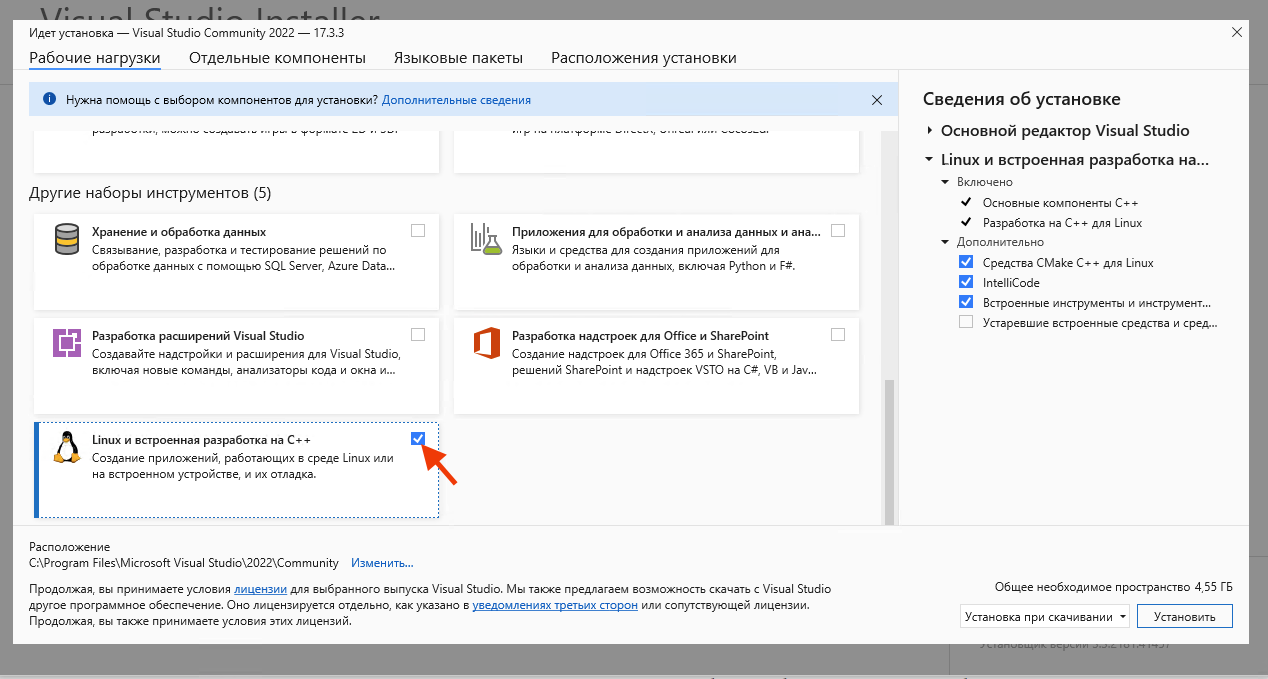Viewport: 1268px width, 679px height.
Task: Uncheck Средства CMake C++ для Linux
Action: (966, 262)
